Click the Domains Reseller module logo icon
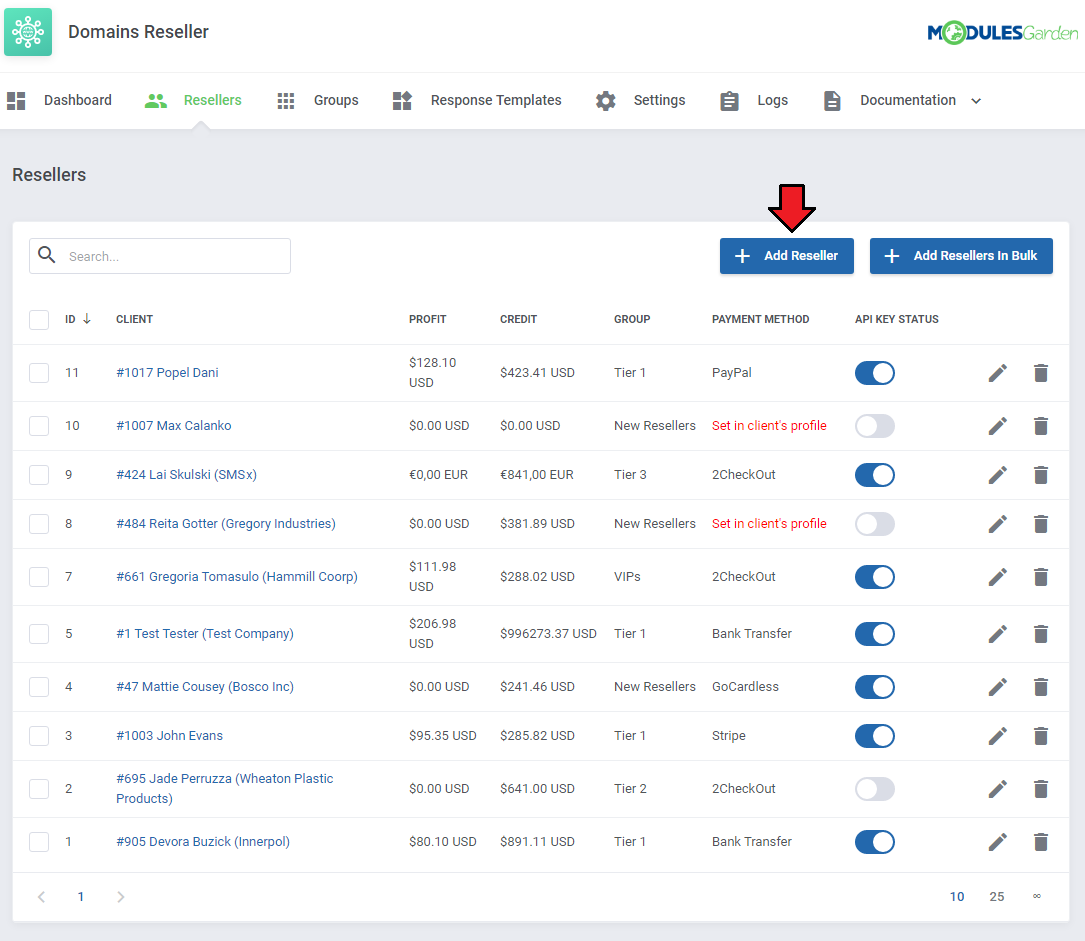 click(x=28, y=32)
